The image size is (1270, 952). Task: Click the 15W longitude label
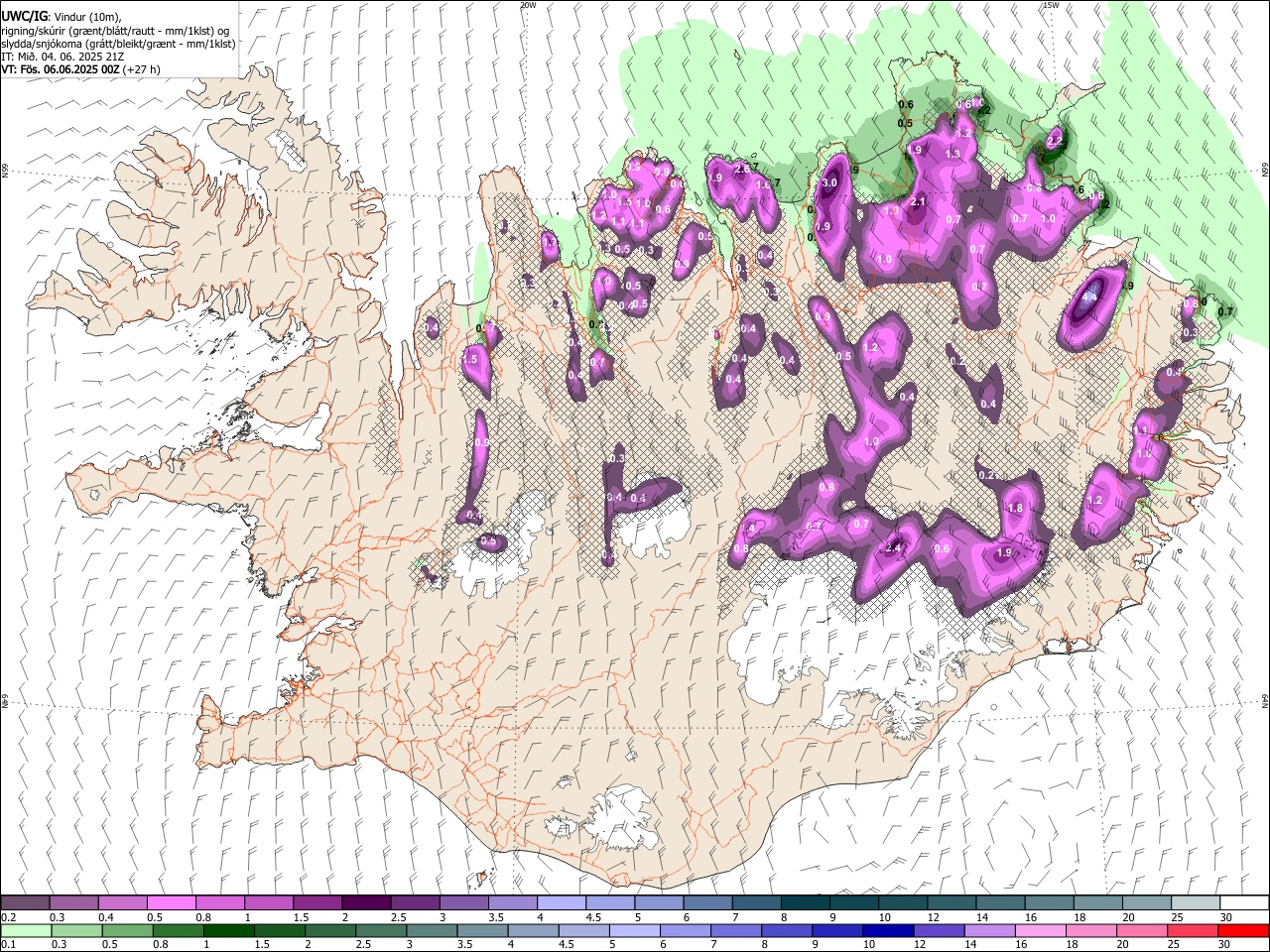tap(1051, 5)
